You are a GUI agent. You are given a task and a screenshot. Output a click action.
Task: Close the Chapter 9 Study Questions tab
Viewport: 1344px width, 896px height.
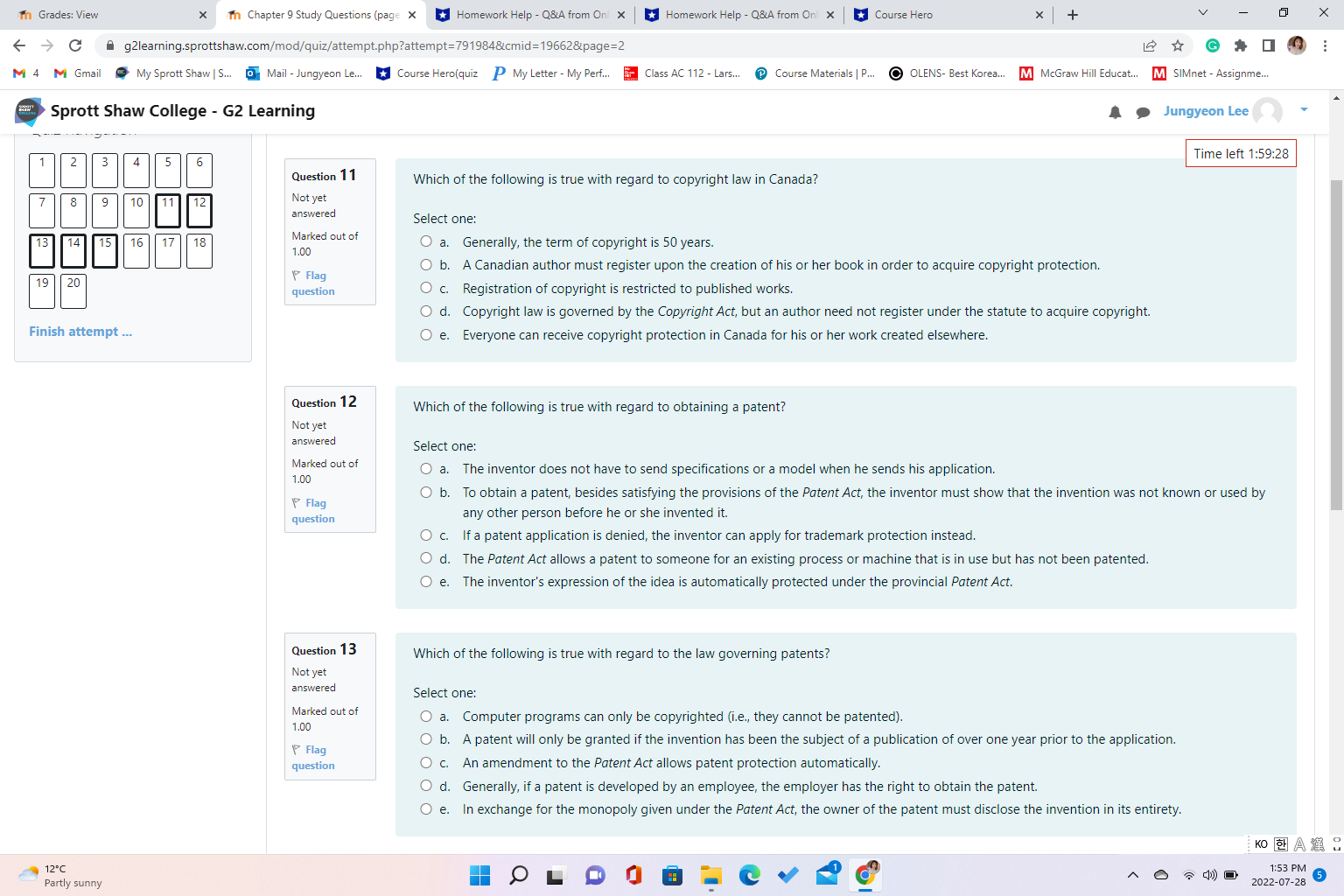(x=412, y=15)
